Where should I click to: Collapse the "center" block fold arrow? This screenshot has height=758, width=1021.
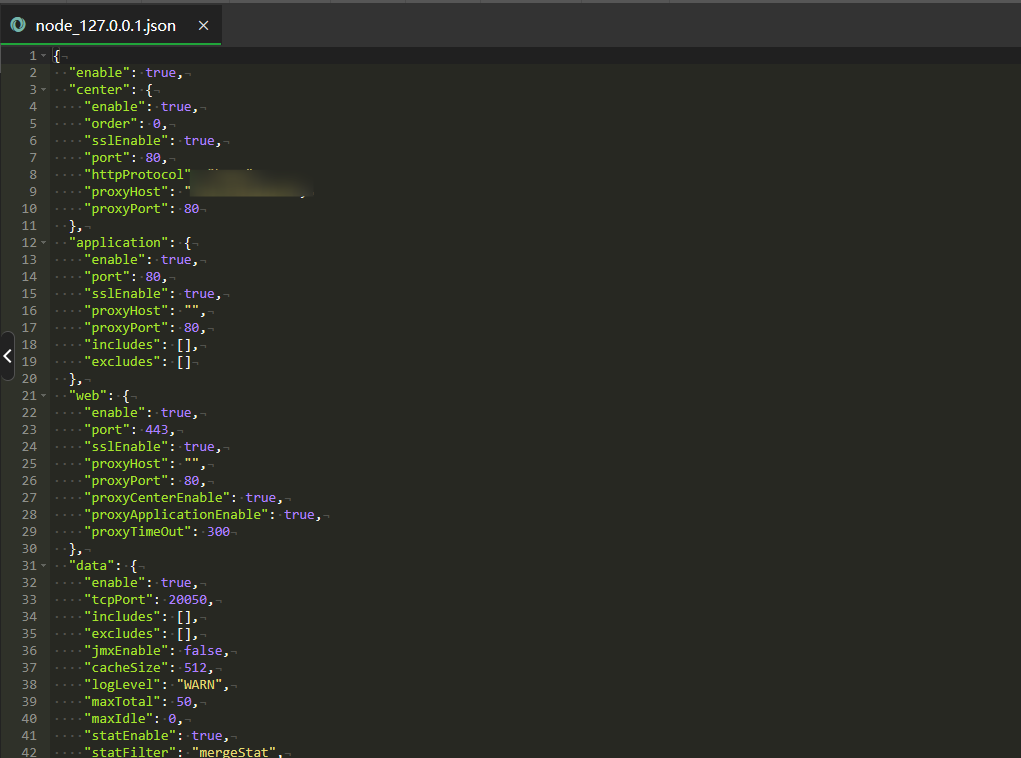[44, 90]
